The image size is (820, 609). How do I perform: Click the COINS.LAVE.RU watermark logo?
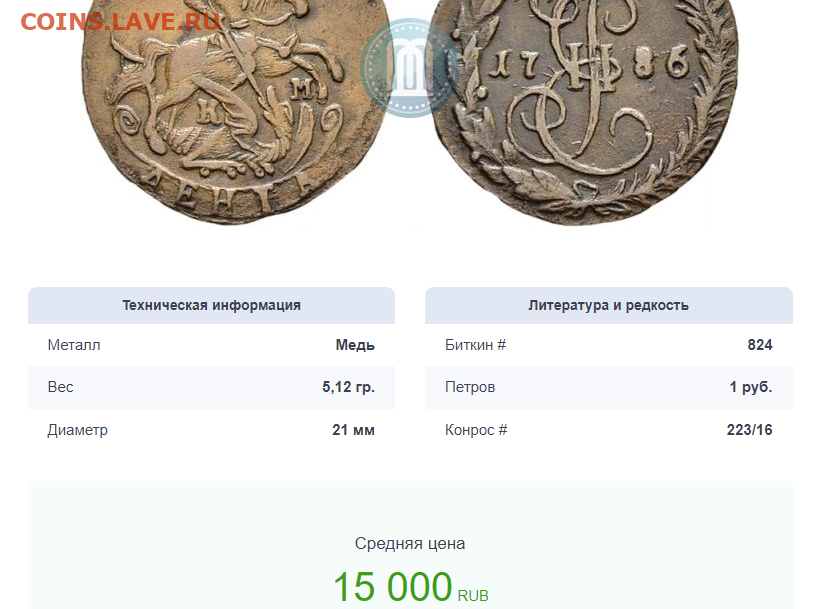pyautogui.click(x=120, y=22)
